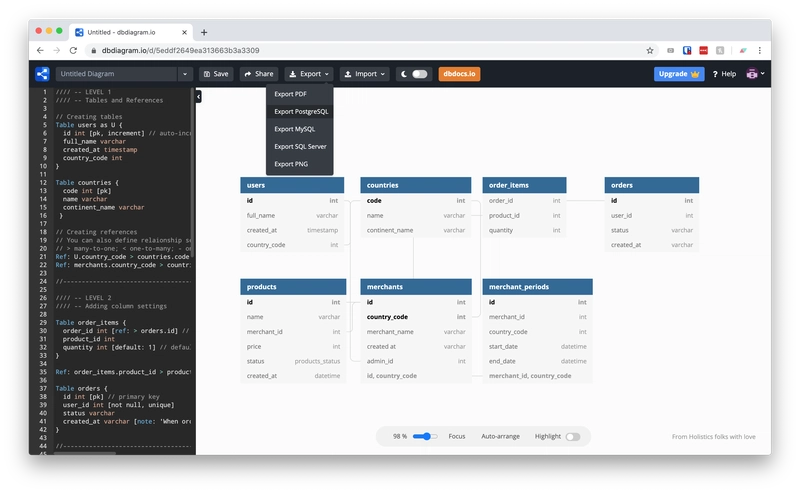Click the gray camera extension icon
This screenshot has width=800, height=493.
(670, 51)
